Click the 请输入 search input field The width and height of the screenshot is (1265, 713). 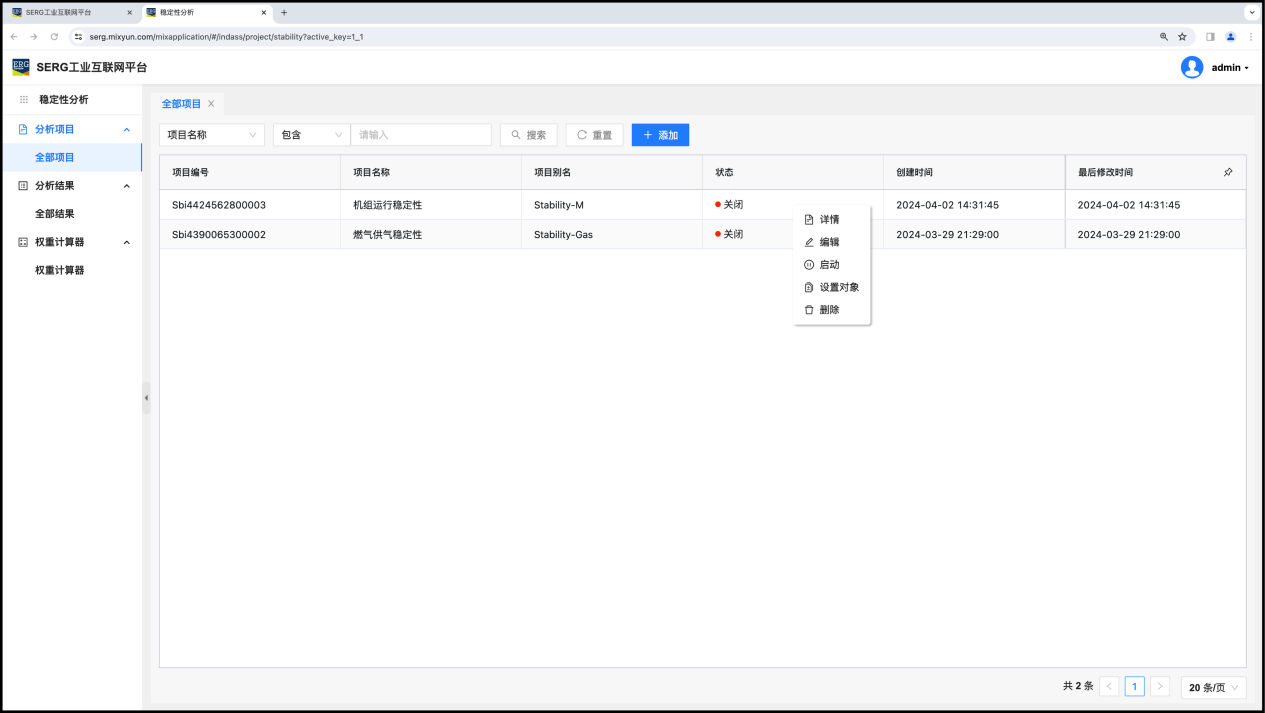pyautogui.click(x=421, y=135)
